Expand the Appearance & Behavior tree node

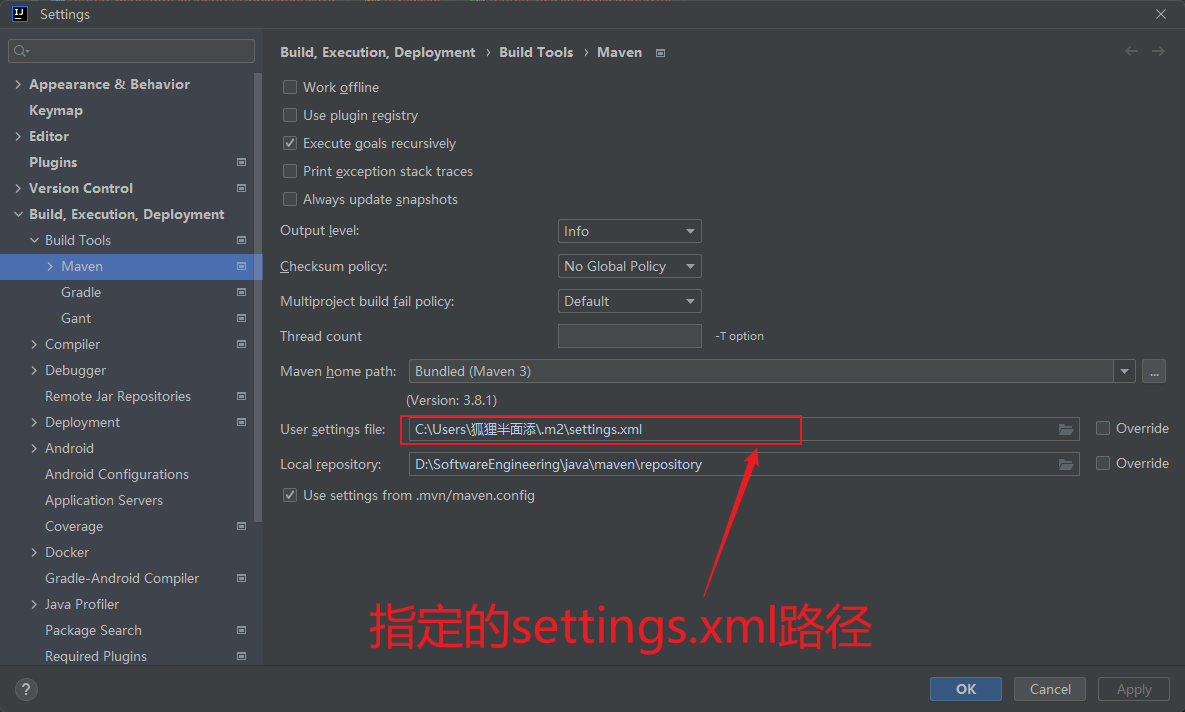pyautogui.click(x=16, y=84)
